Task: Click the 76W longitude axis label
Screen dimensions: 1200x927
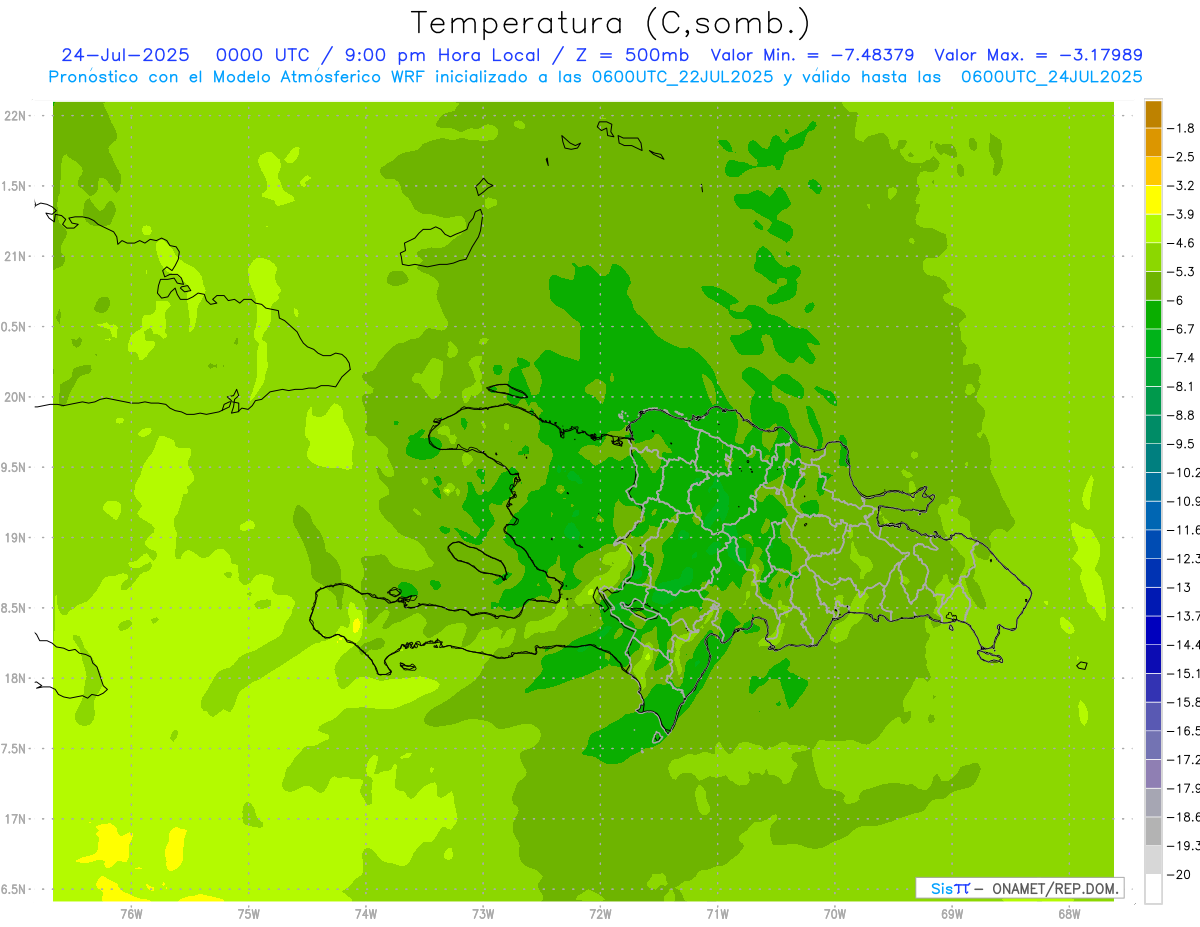Action: point(131,914)
